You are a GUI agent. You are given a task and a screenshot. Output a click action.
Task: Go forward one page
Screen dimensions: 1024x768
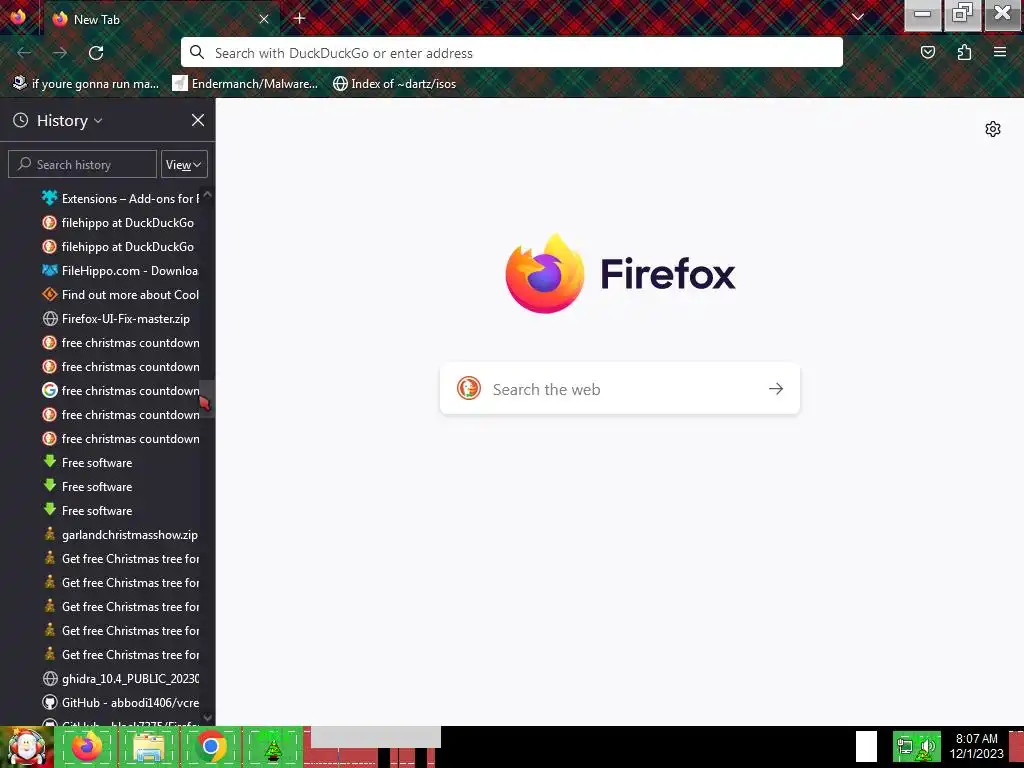pos(60,53)
